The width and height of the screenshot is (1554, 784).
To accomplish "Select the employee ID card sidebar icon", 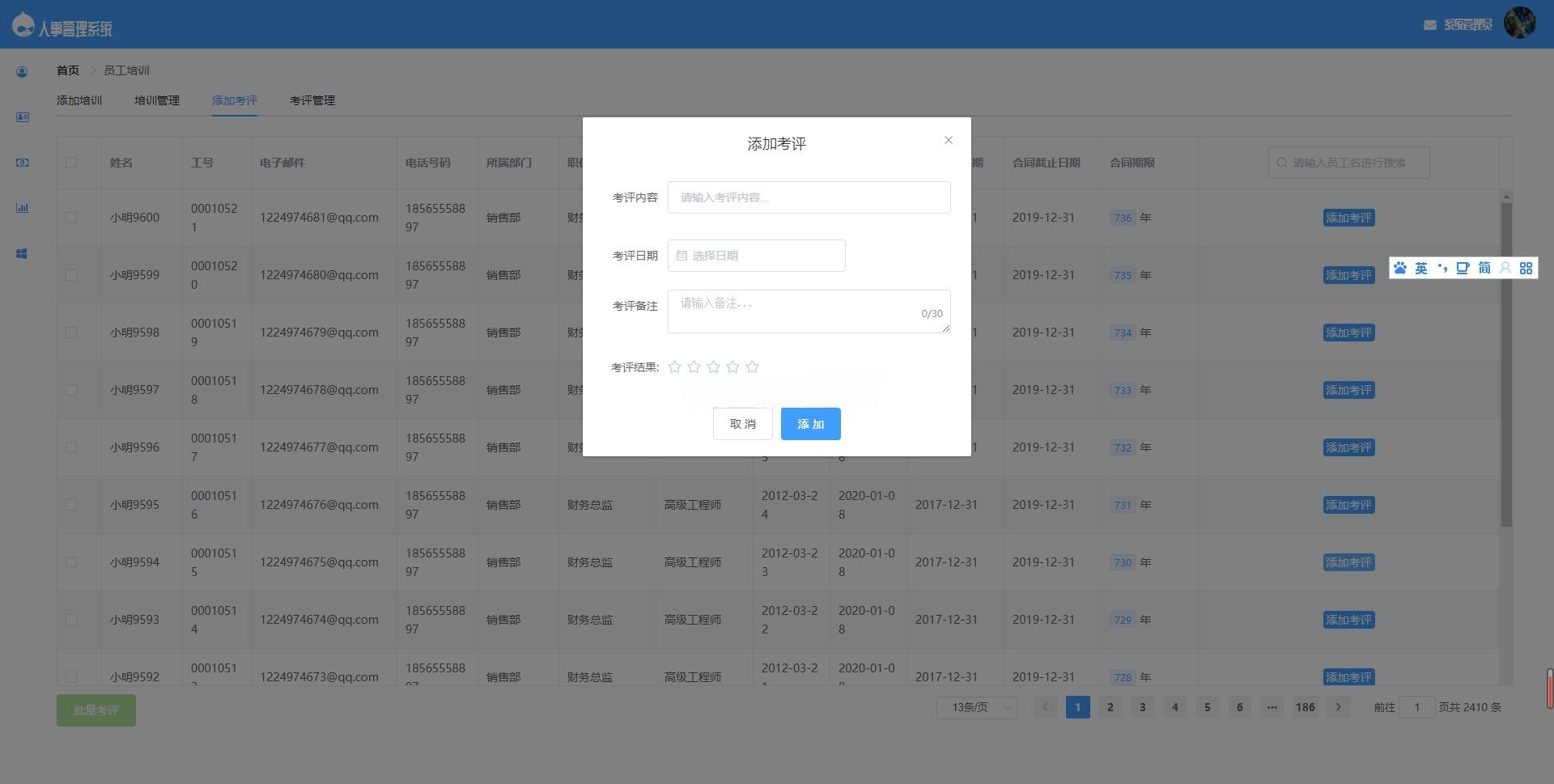I will pos(22,117).
